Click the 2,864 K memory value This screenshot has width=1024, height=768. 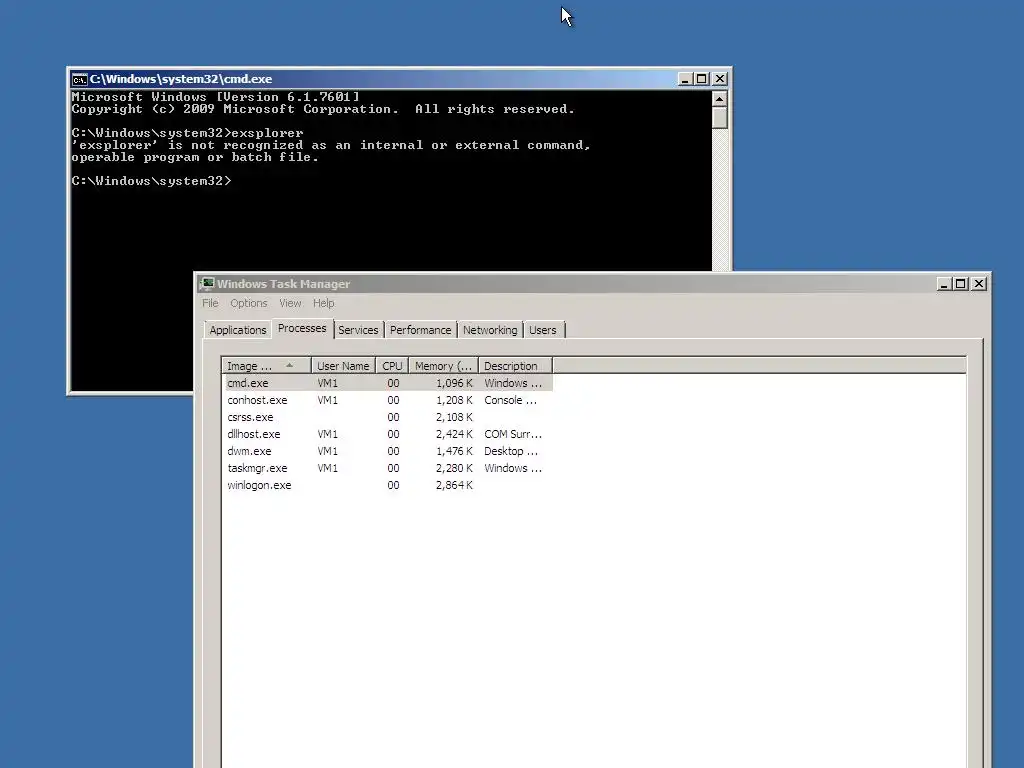tap(454, 485)
